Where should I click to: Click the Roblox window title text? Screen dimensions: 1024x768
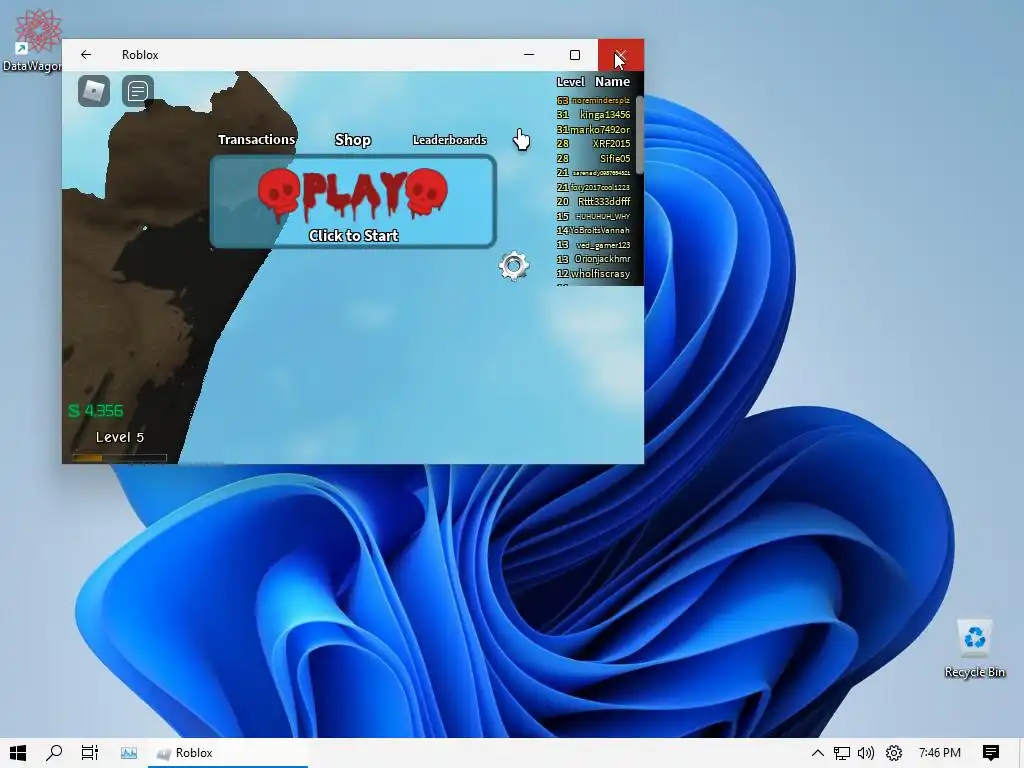point(140,55)
